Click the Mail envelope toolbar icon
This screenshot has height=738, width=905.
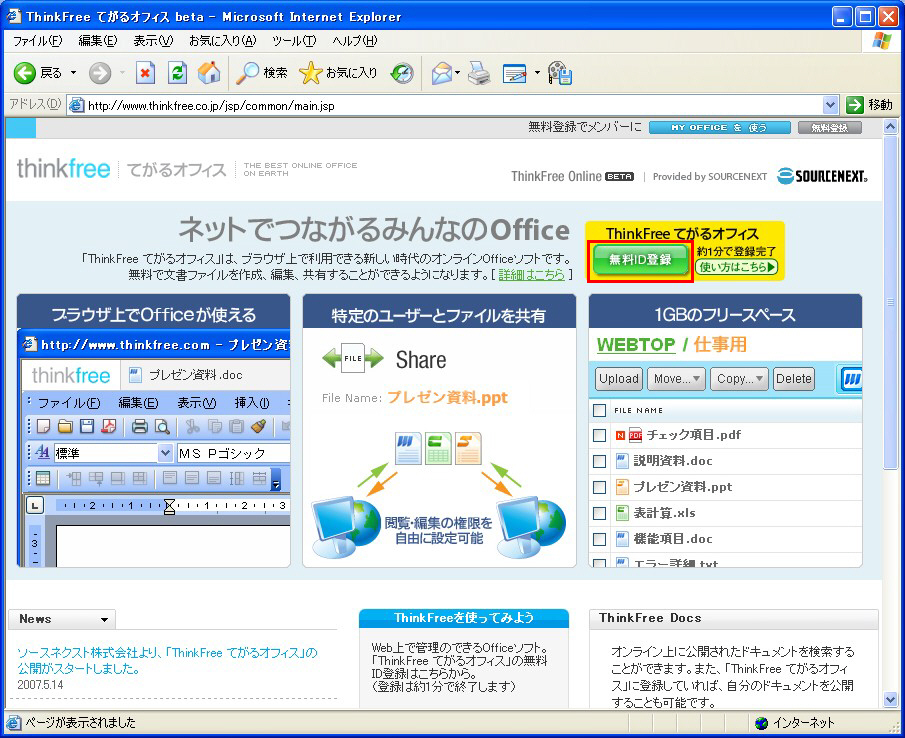442,73
